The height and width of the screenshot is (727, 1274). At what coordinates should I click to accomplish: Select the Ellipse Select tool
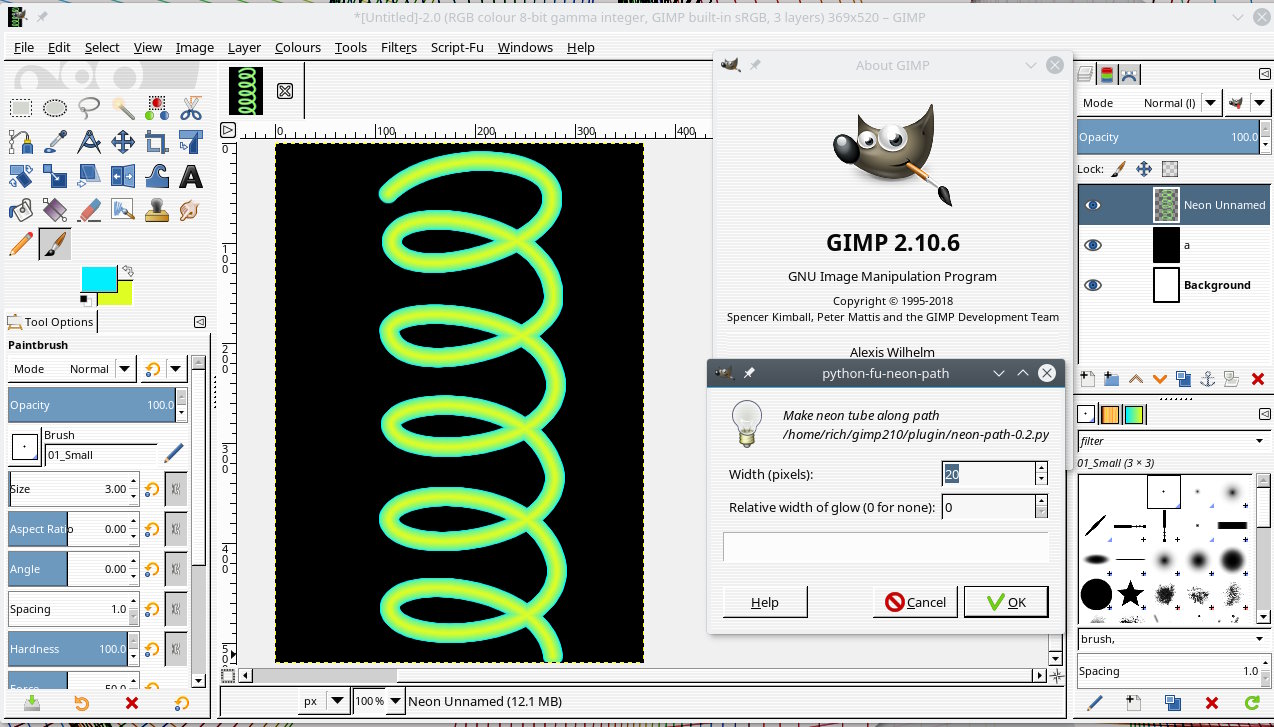(x=55, y=108)
